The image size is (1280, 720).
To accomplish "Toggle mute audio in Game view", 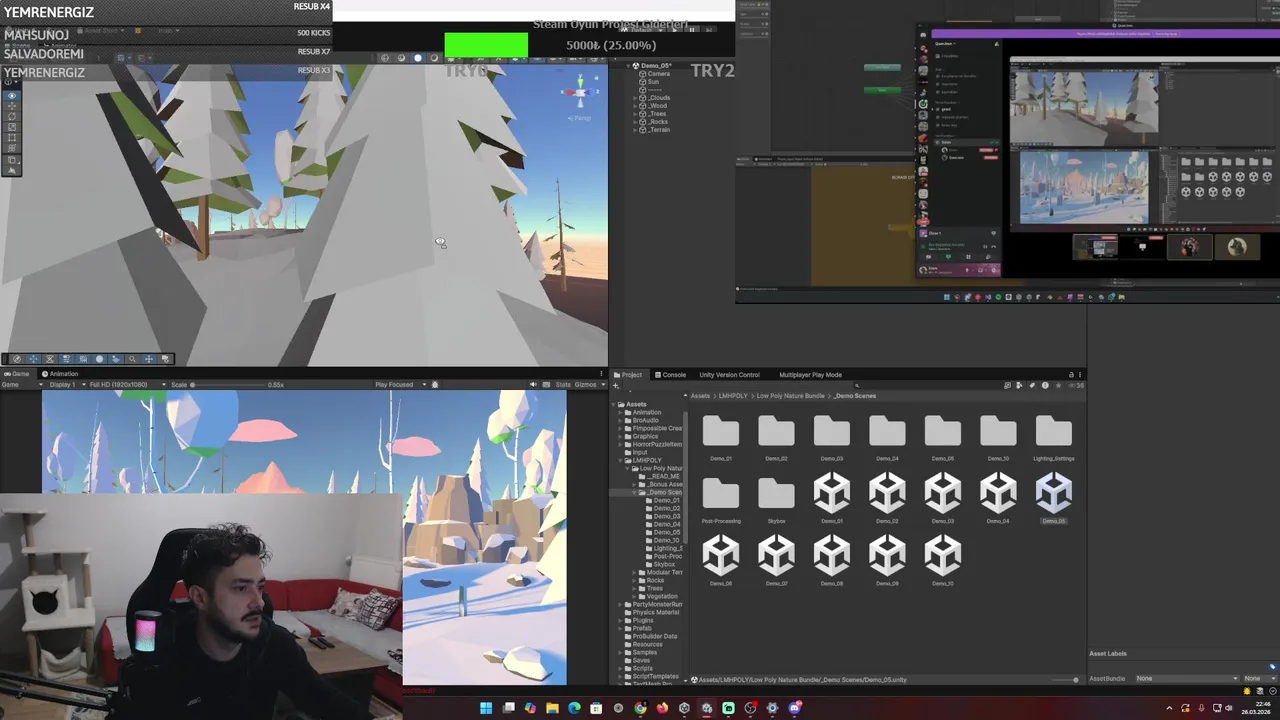I will [x=533, y=385].
